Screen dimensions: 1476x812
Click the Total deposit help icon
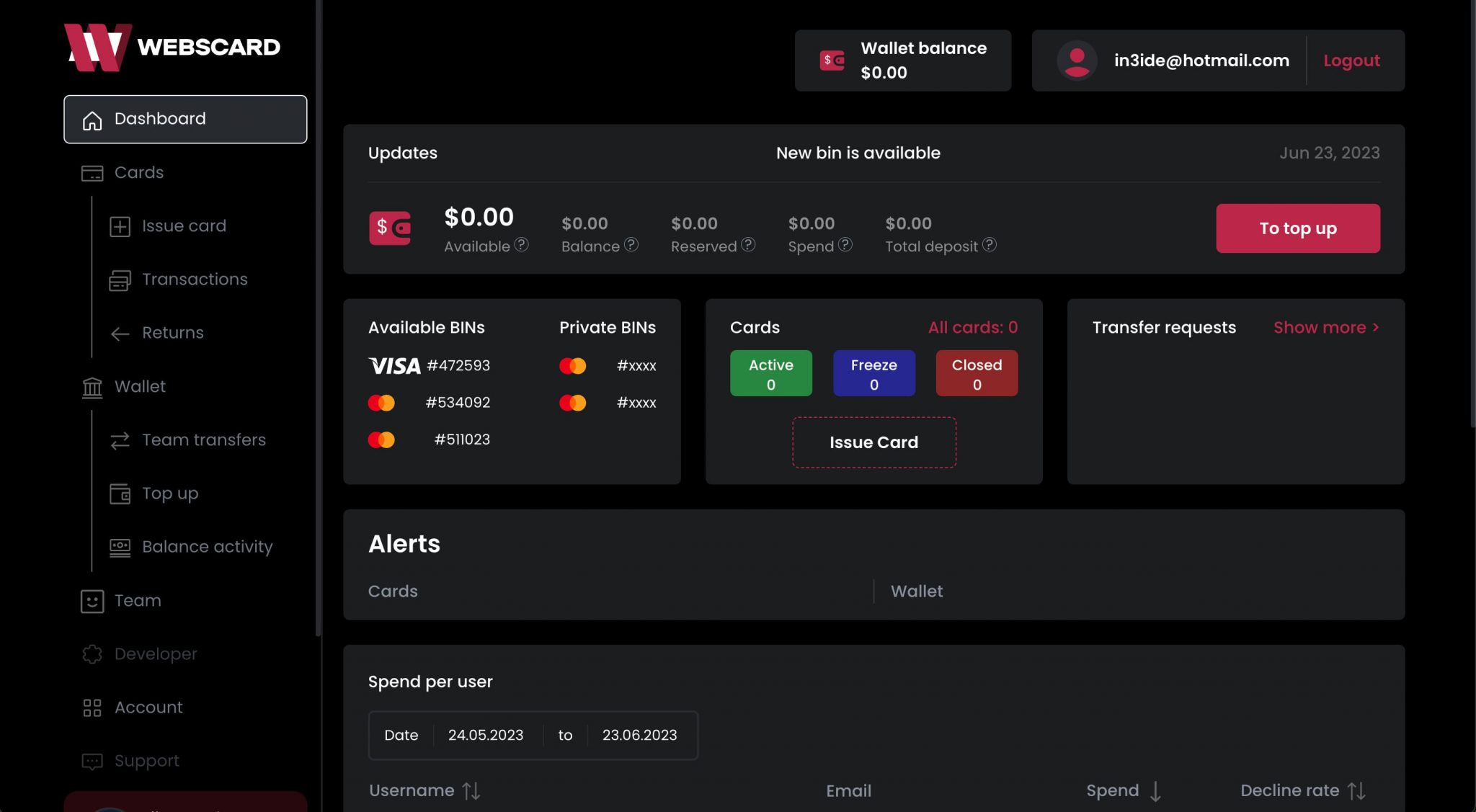pyautogui.click(x=990, y=245)
